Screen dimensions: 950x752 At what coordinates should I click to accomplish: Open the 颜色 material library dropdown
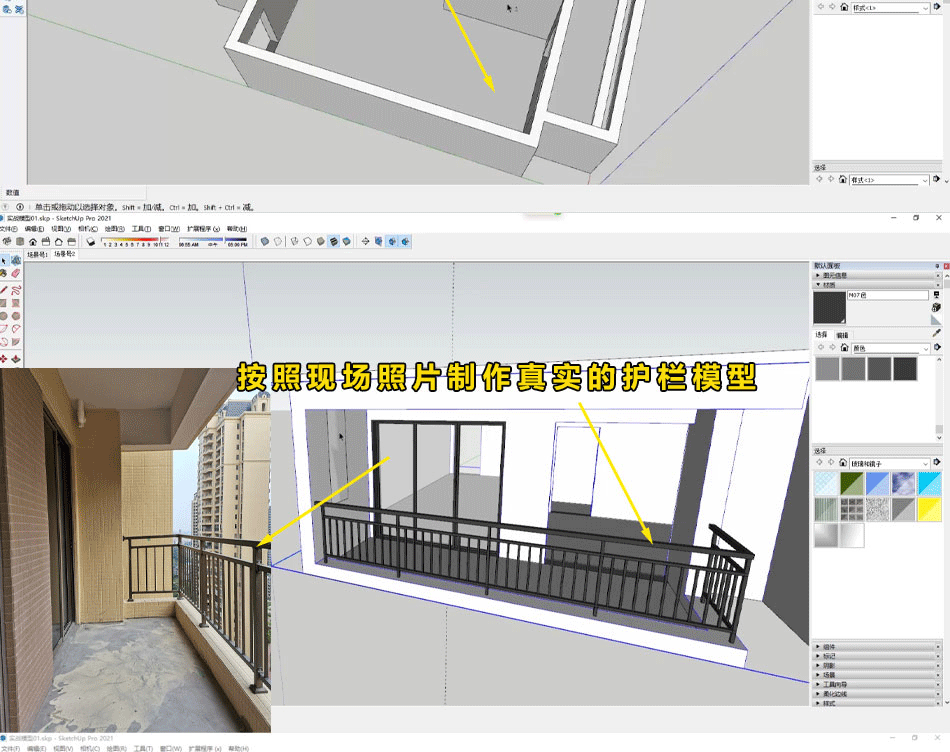(x=890, y=348)
